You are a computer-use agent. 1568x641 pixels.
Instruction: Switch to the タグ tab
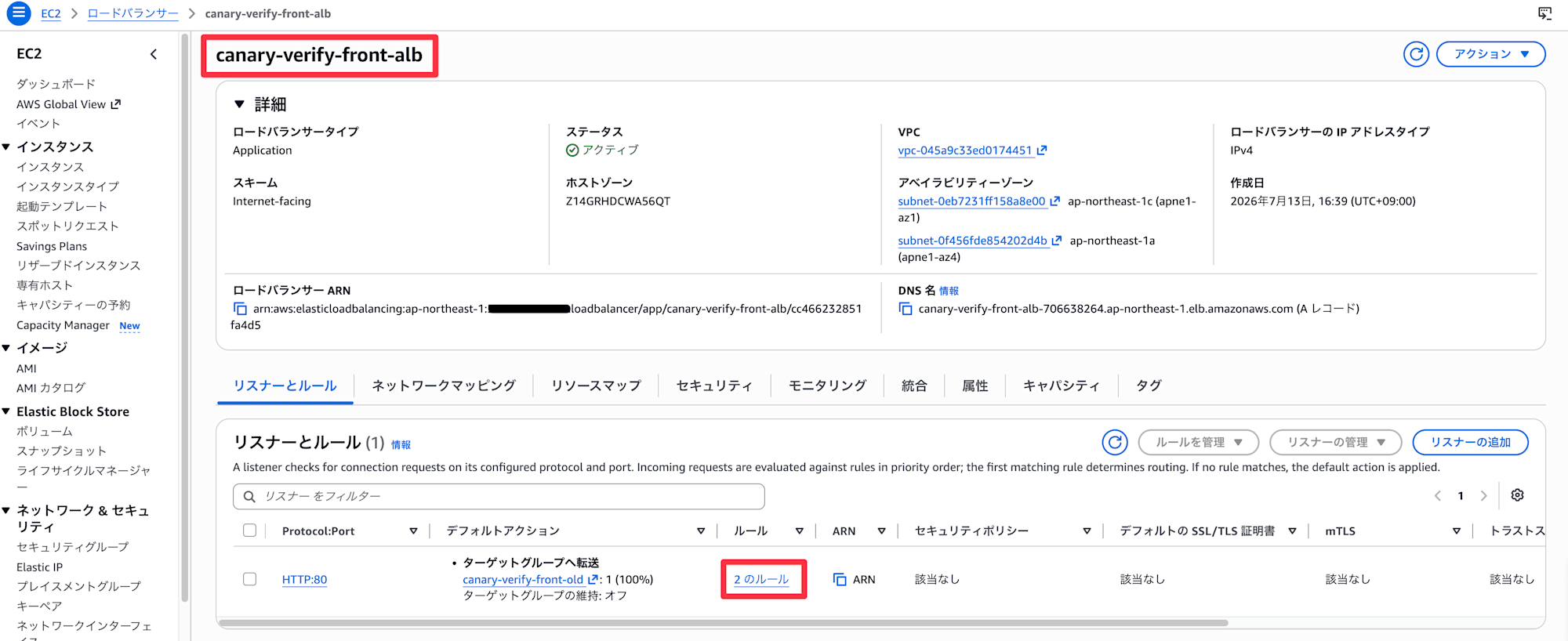[1149, 386]
